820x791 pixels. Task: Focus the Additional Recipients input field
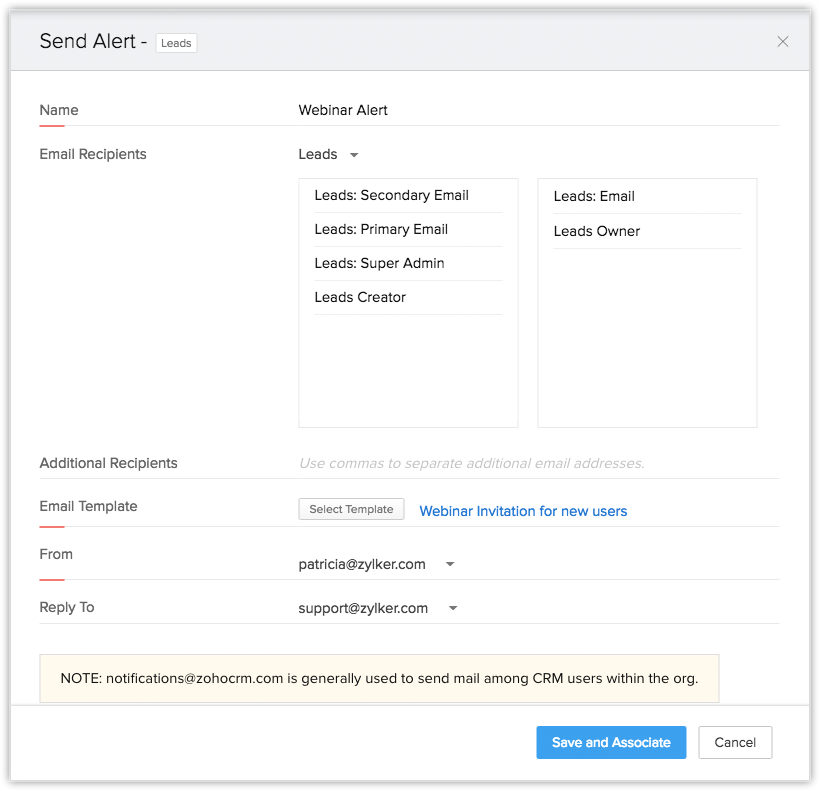coord(538,464)
